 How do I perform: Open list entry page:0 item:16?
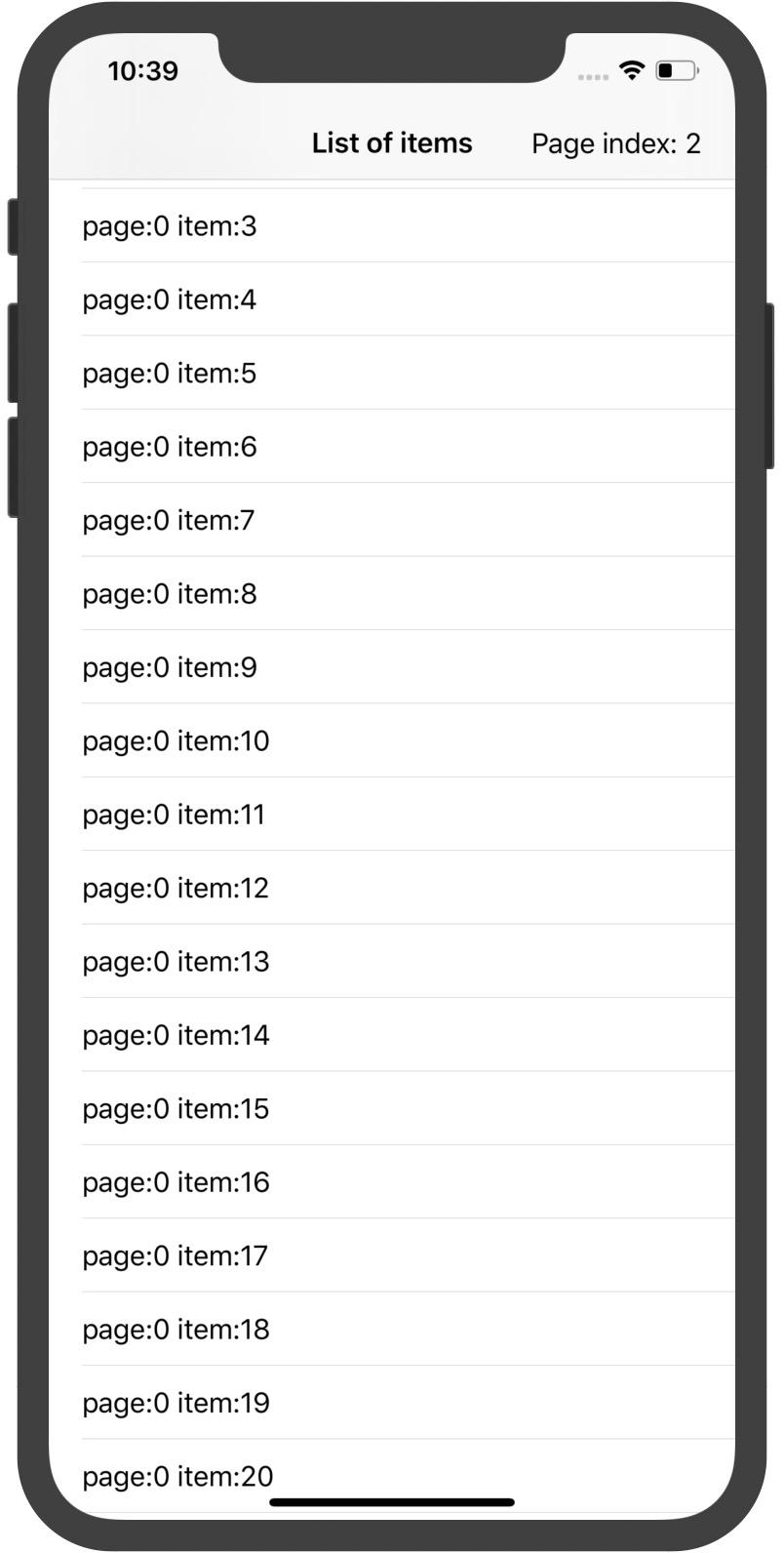tap(392, 1182)
